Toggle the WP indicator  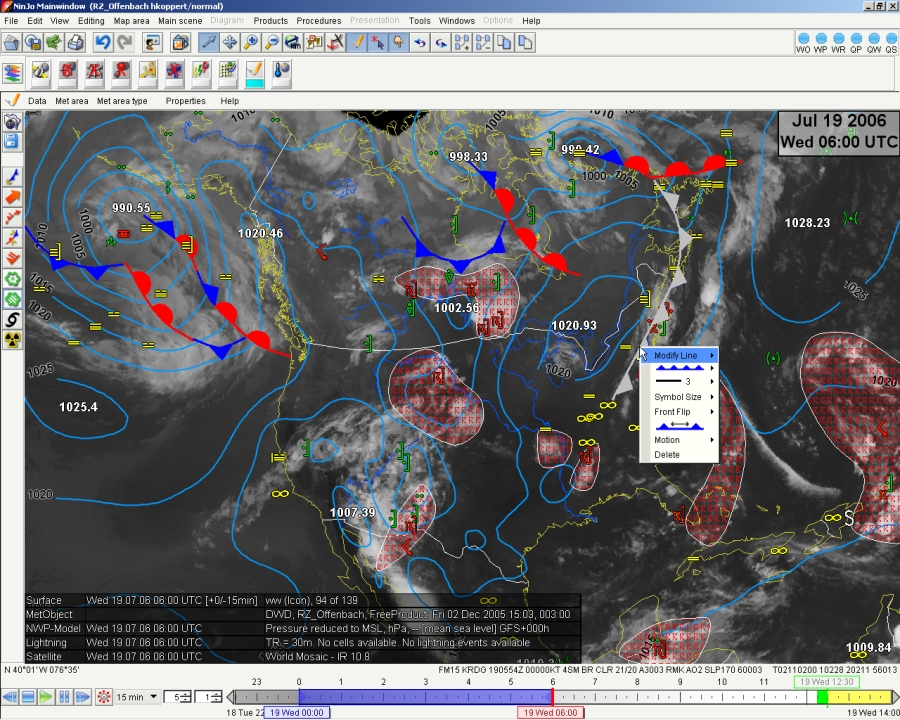pyautogui.click(x=821, y=42)
